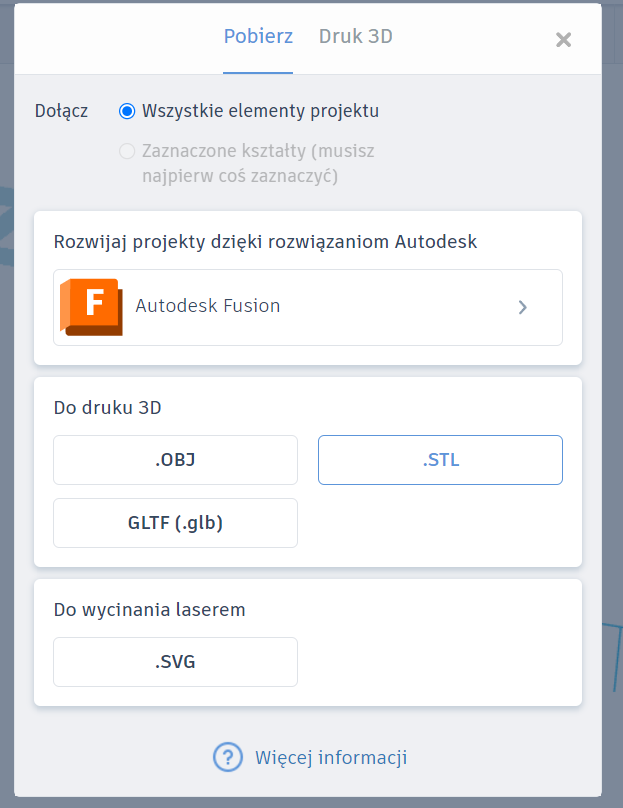Click the Rozwijaj projekty dzięki rozwiązaniom Autodesk heading
The width and height of the screenshot is (623, 808).
click(x=265, y=242)
